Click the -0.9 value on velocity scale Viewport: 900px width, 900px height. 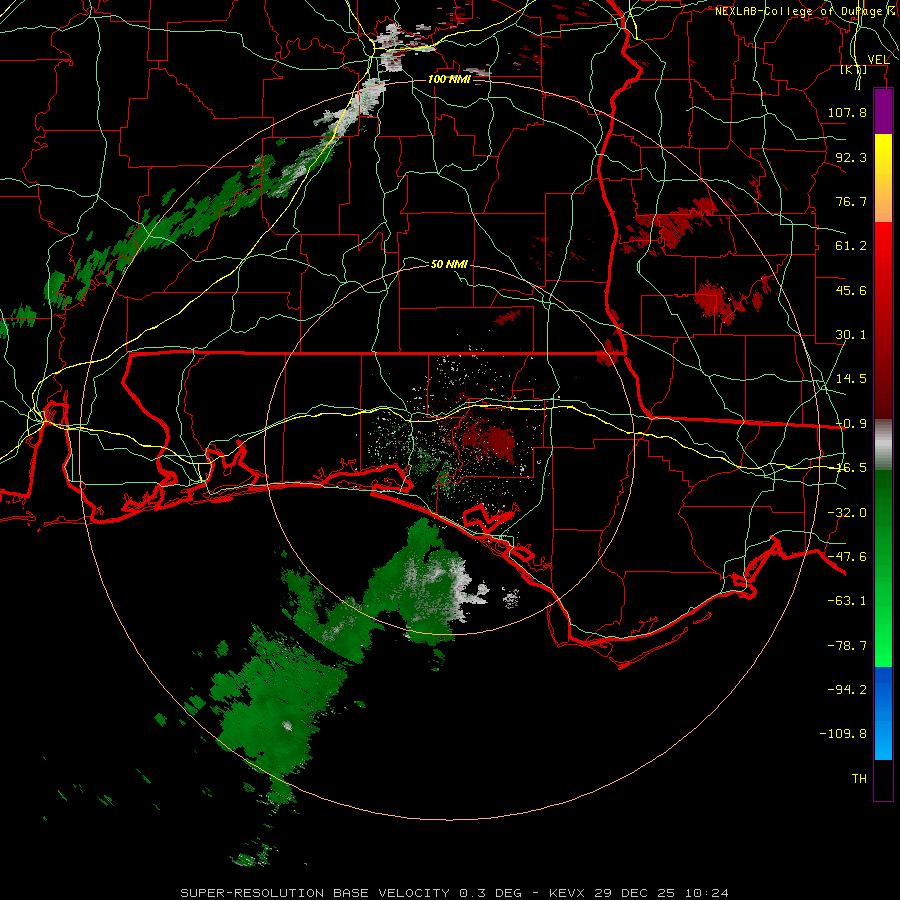(x=851, y=424)
